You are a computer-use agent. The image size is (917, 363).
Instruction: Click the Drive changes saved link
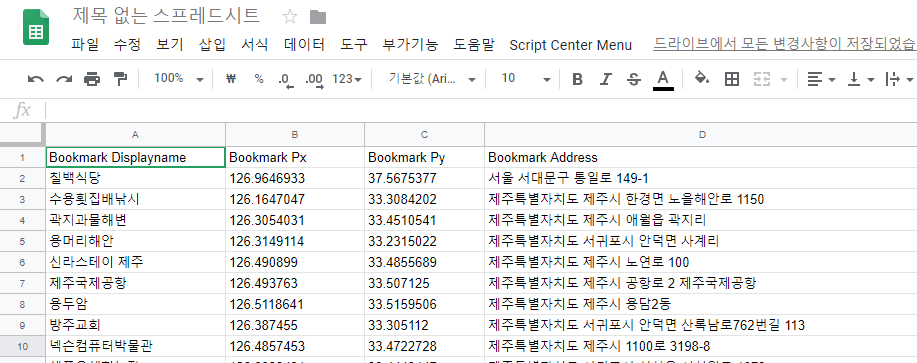(x=785, y=44)
